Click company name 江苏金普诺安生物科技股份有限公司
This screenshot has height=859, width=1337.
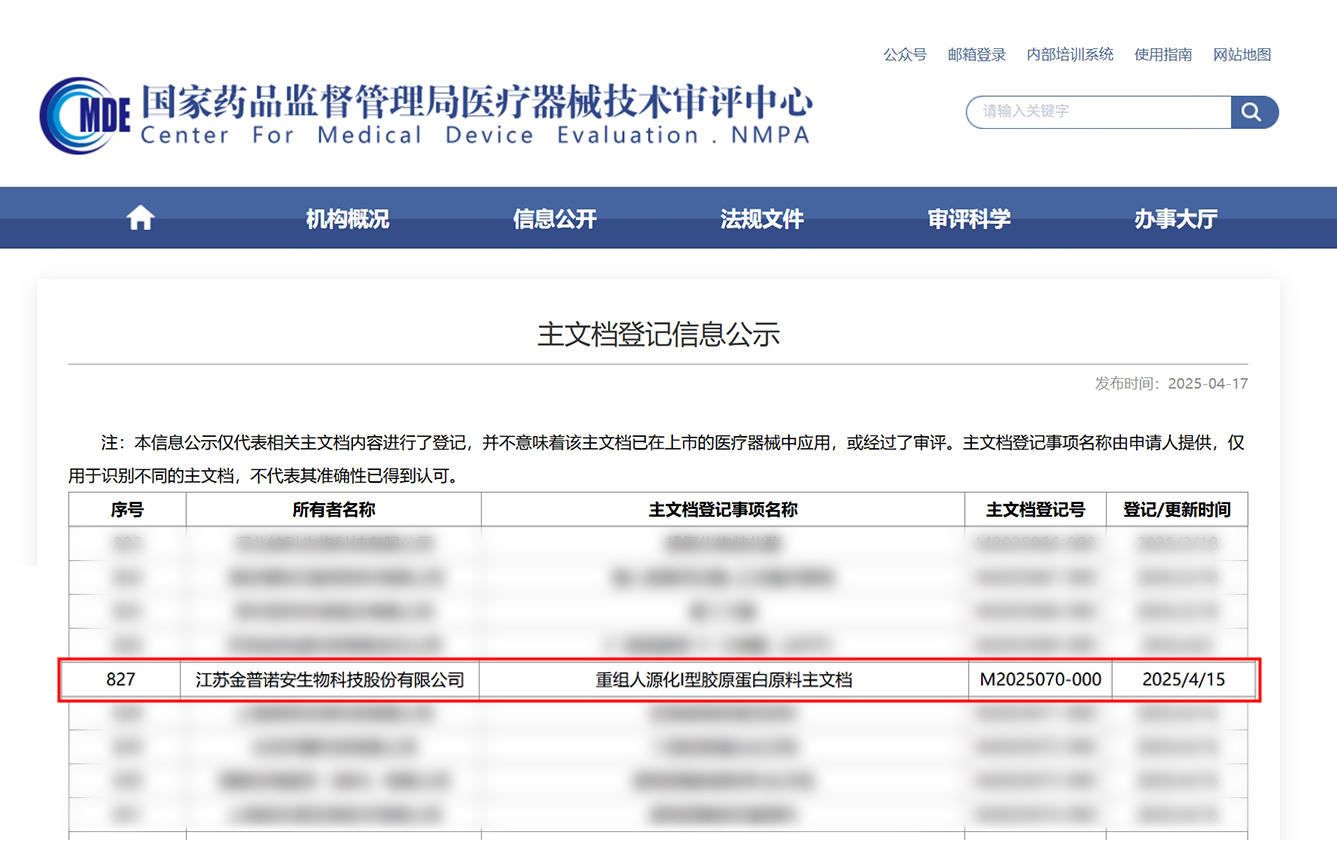coord(329,680)
